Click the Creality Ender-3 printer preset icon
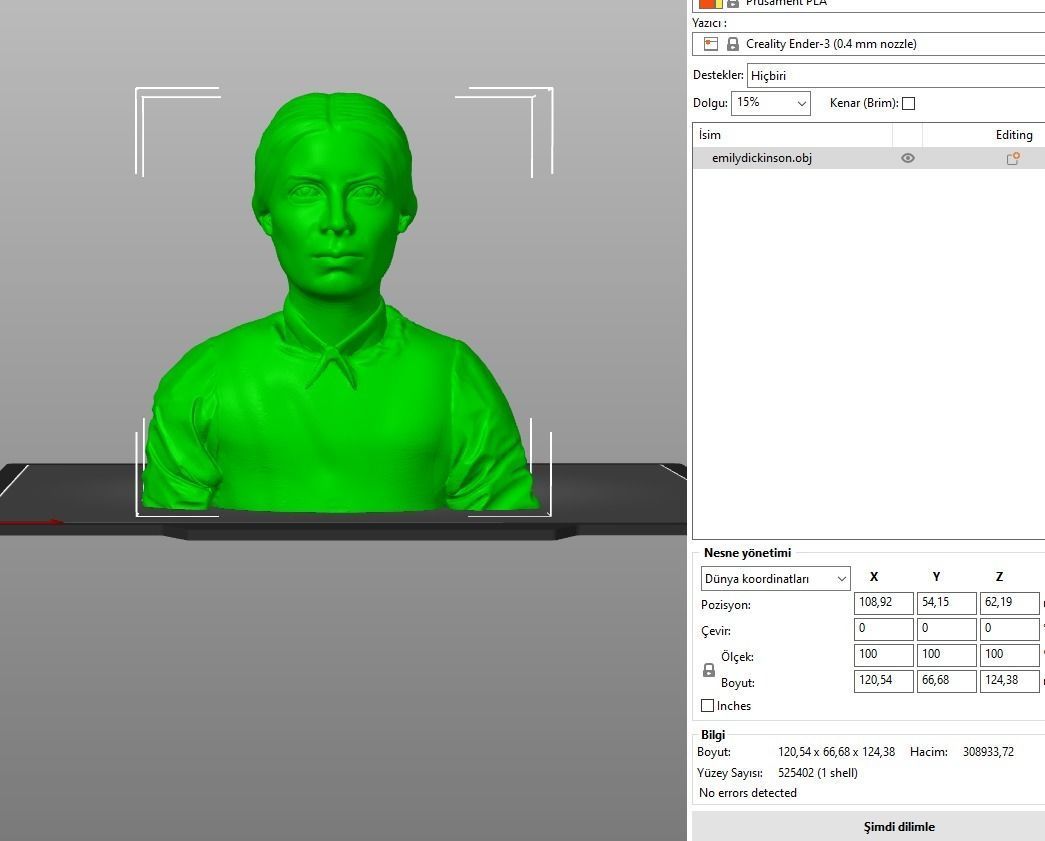The image size is (1045, 841). [711, 44]
